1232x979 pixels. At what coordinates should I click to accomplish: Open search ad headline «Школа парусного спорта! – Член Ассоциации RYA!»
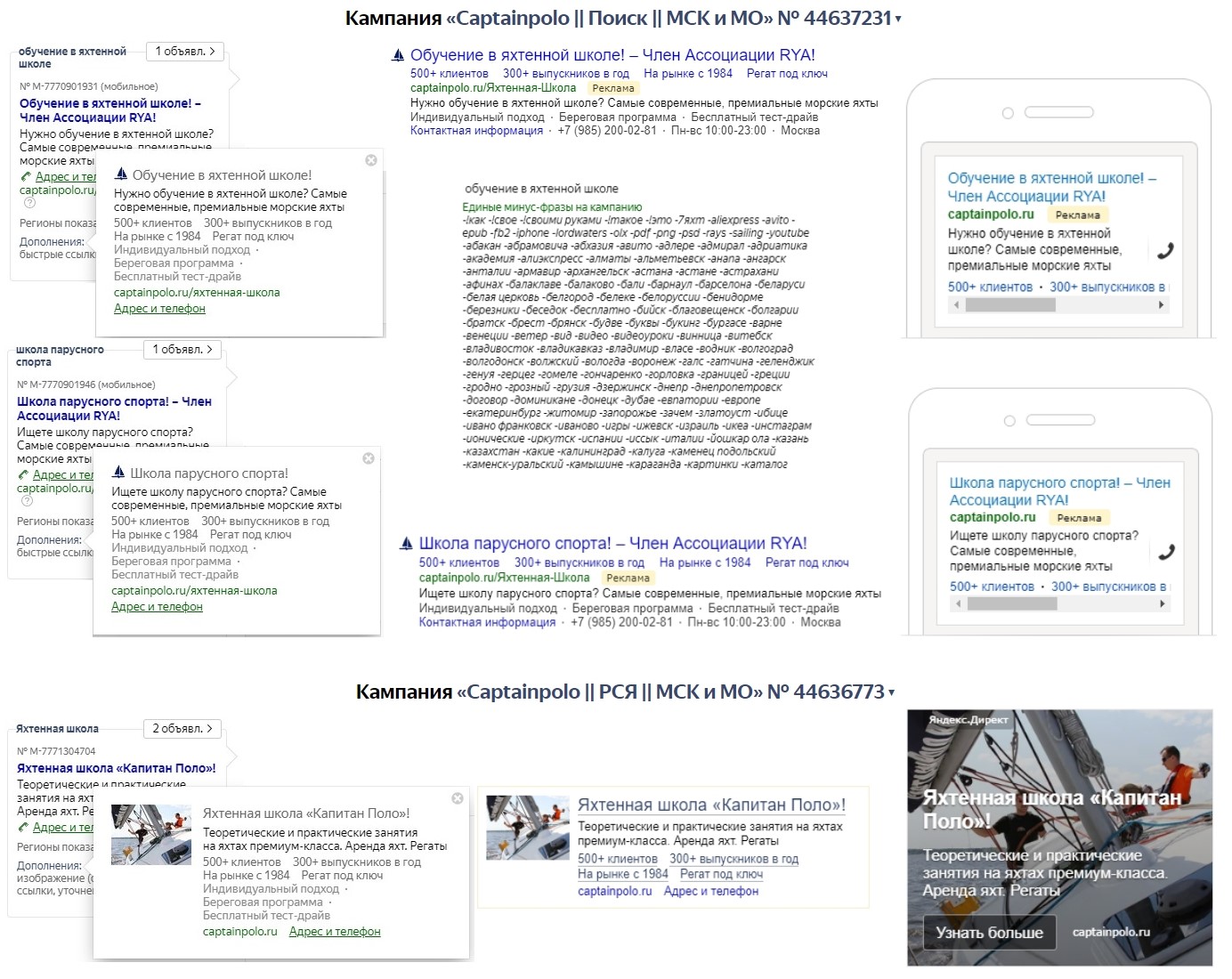coord(613,543)
